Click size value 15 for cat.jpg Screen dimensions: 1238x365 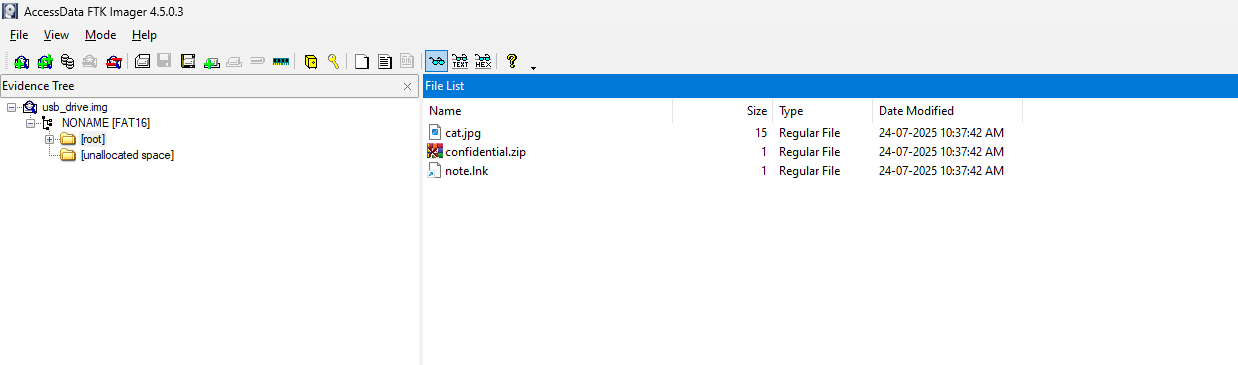[761, 132]
